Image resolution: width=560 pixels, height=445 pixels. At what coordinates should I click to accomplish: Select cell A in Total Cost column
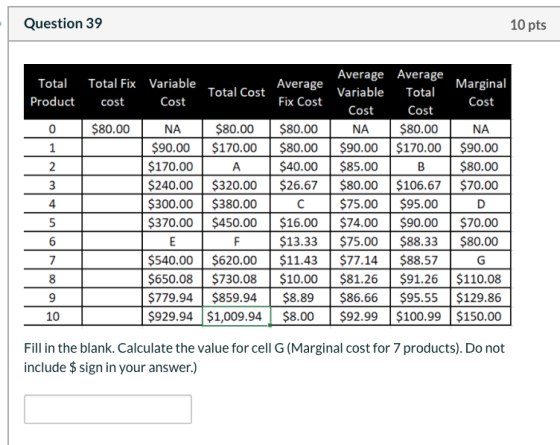(236, 166)
